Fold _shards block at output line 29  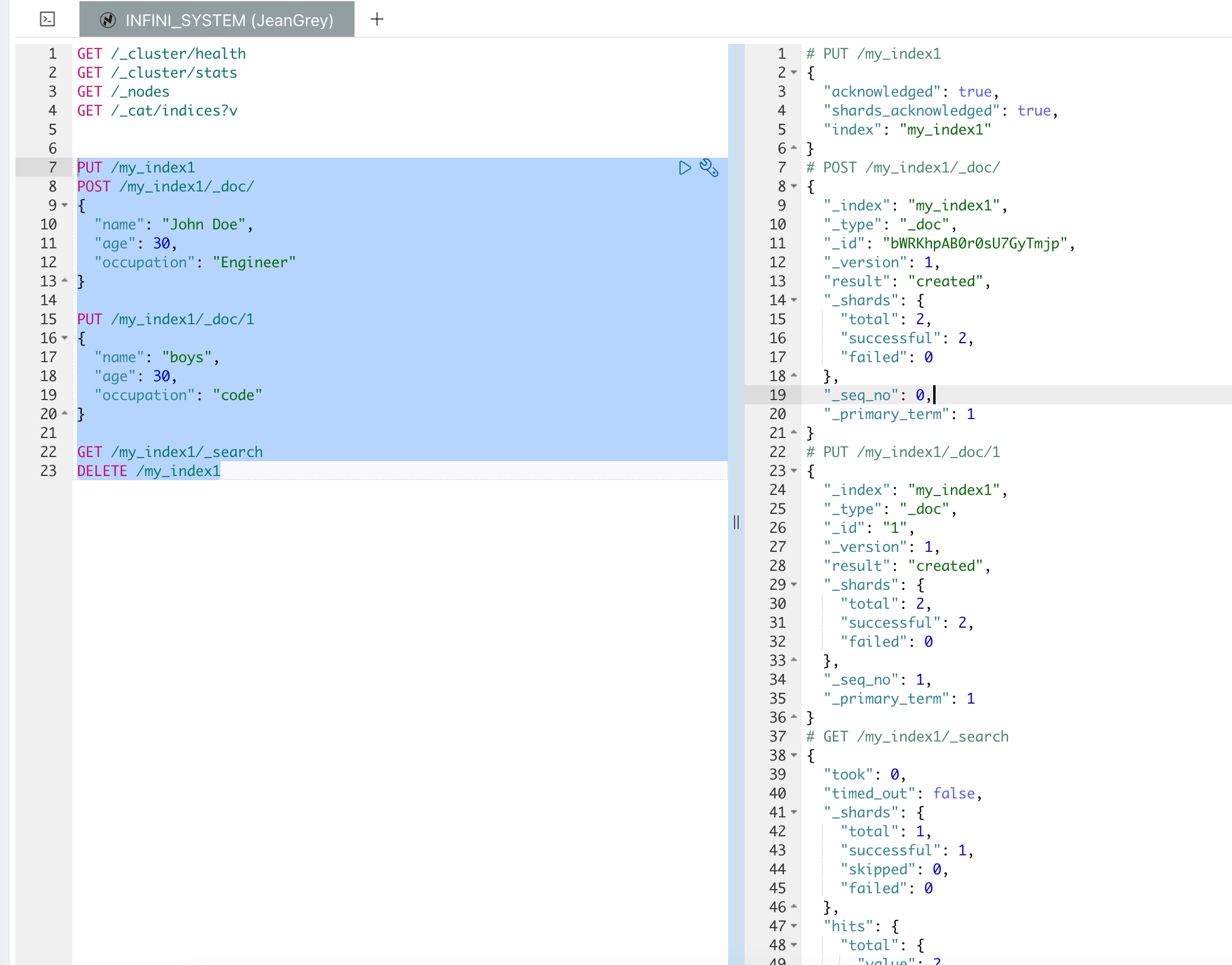pos(794,585)
